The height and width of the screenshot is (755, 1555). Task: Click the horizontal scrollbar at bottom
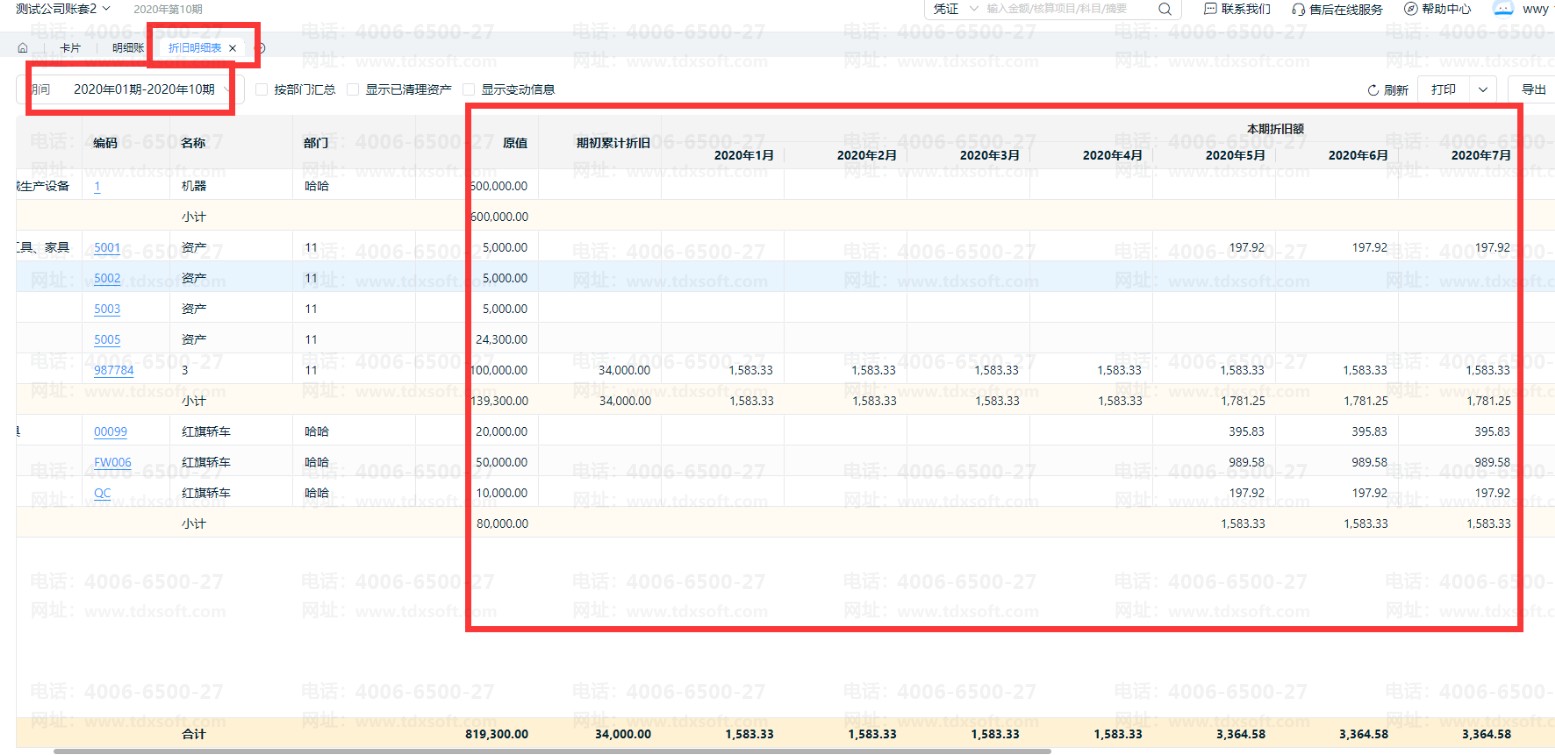[x=550, y=751]
